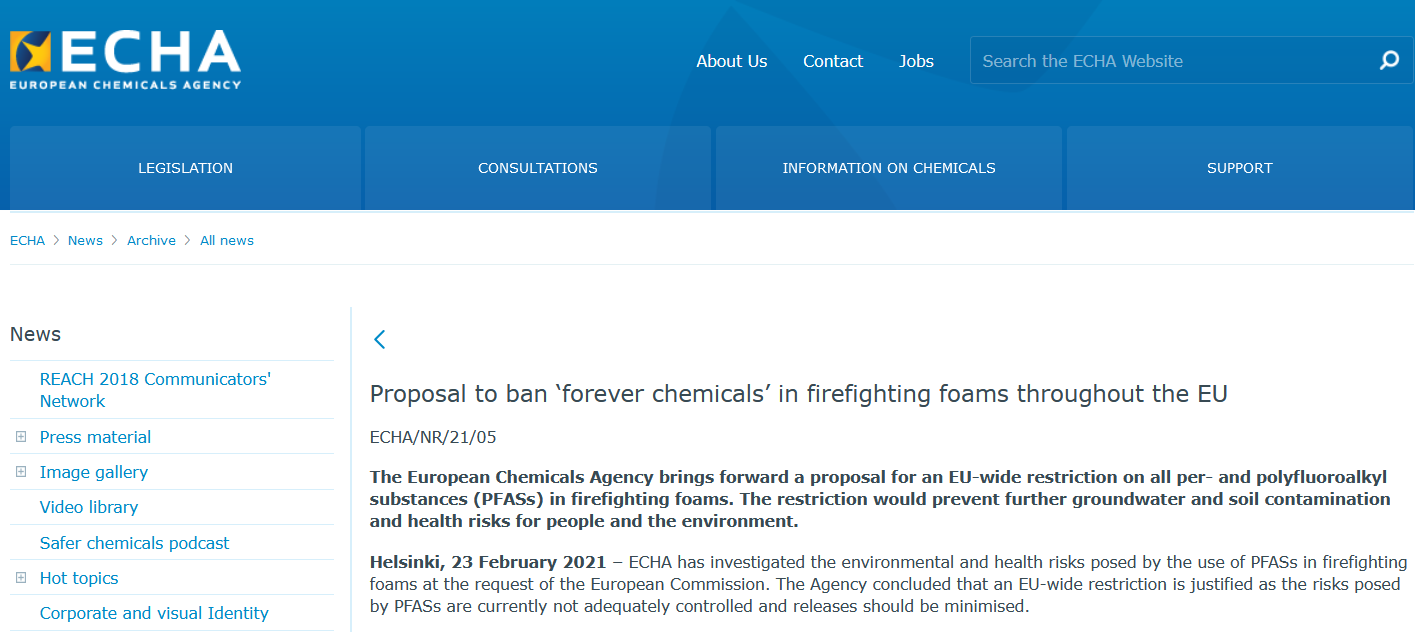Open the Legislation menu
The height and width of the screenshot is (632, 1415).
point(185,168)
